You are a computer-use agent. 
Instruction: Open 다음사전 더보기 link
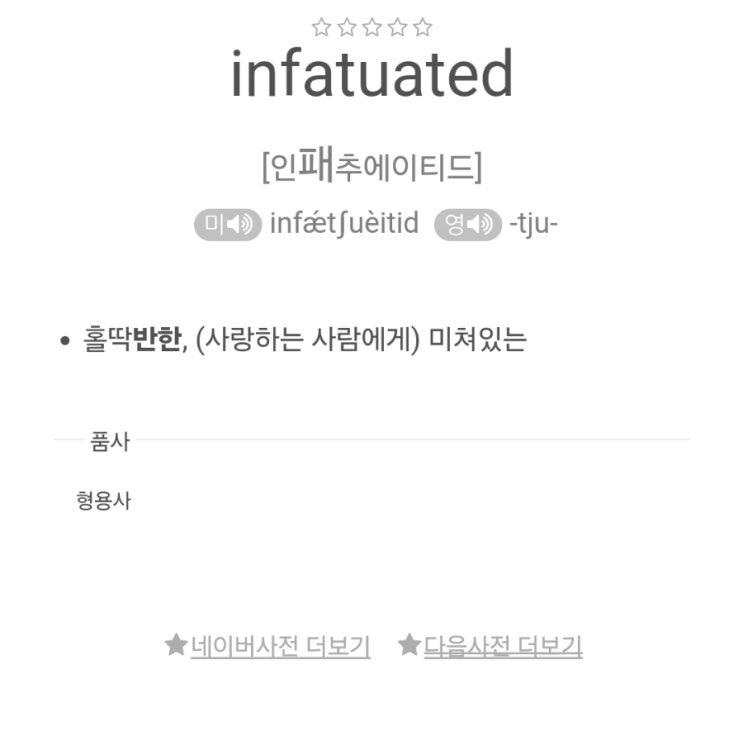[503, 646]
